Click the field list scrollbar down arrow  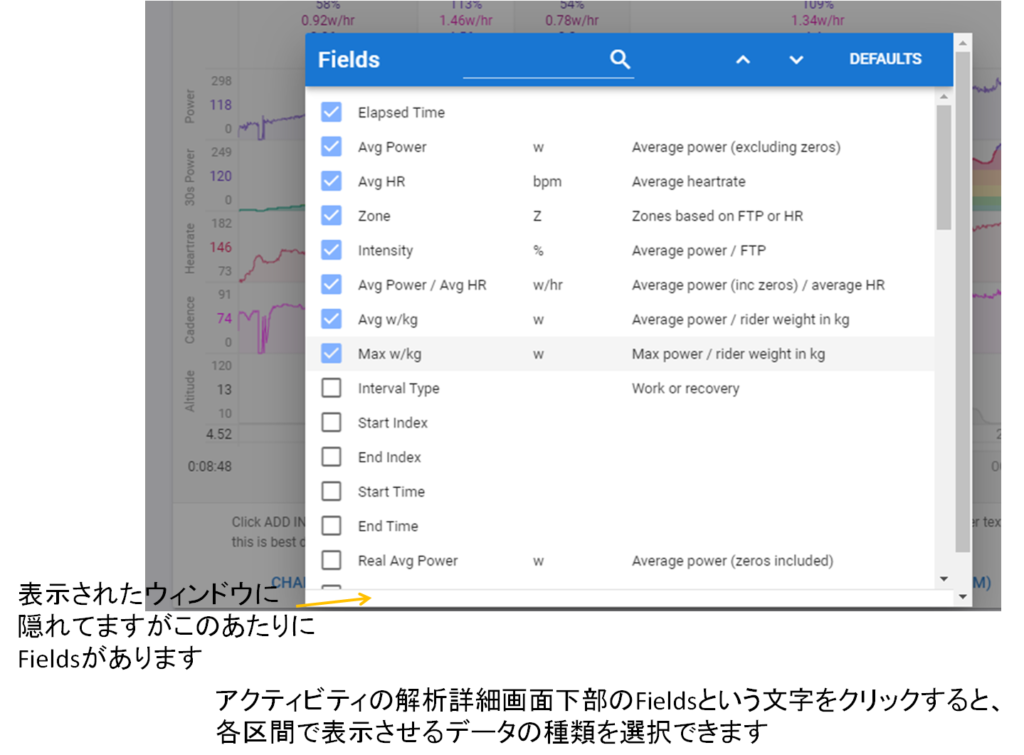[x=944, y=579]
